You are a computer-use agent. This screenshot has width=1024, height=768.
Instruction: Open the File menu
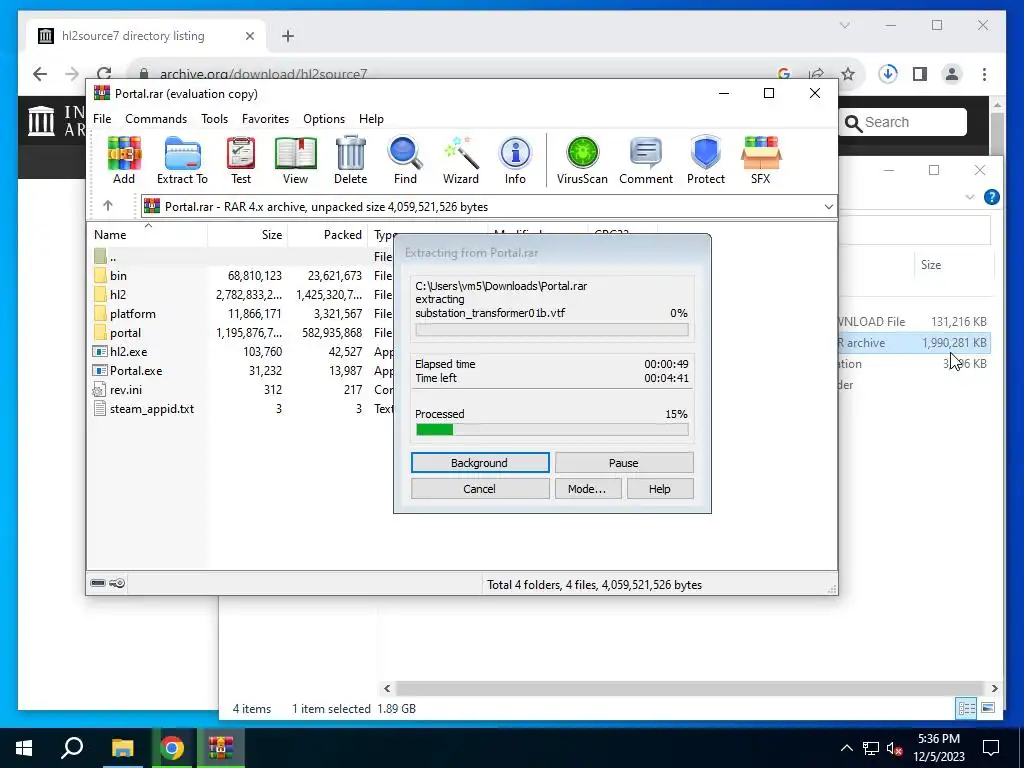(x=102, y=119)
